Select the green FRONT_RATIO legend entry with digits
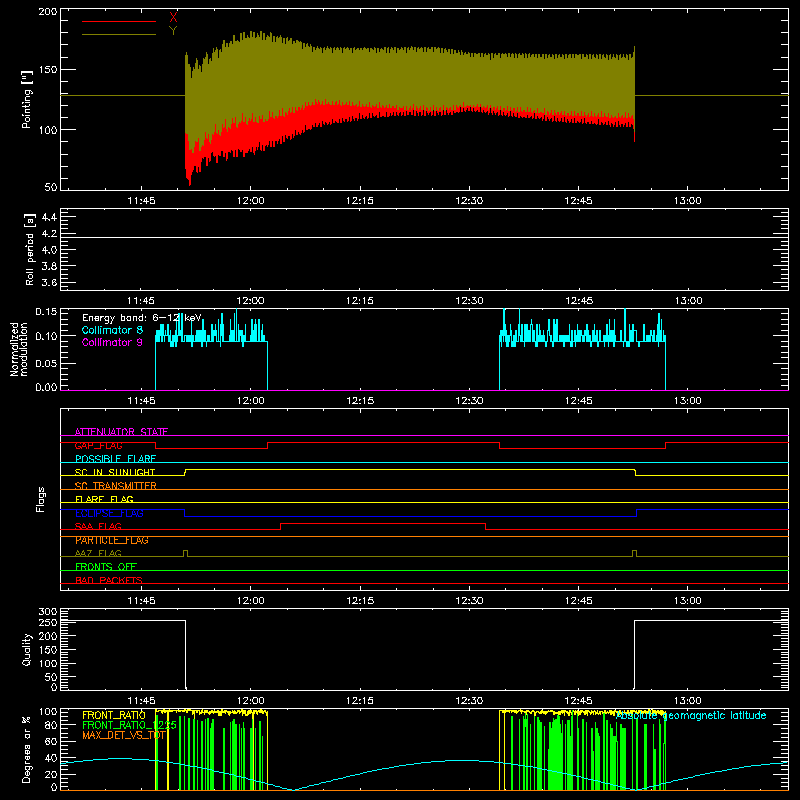The height and width of the screenshot is (800, 800). [x=129, y=725]
